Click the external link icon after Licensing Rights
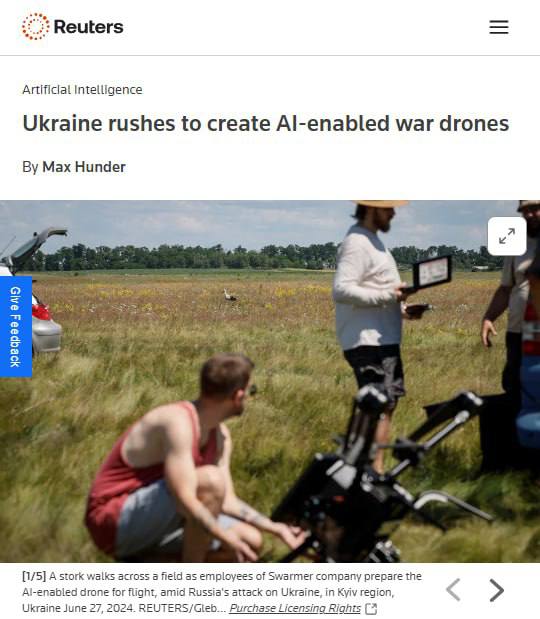The height and width of the screenshot is (619, 540). click(371, 609)
